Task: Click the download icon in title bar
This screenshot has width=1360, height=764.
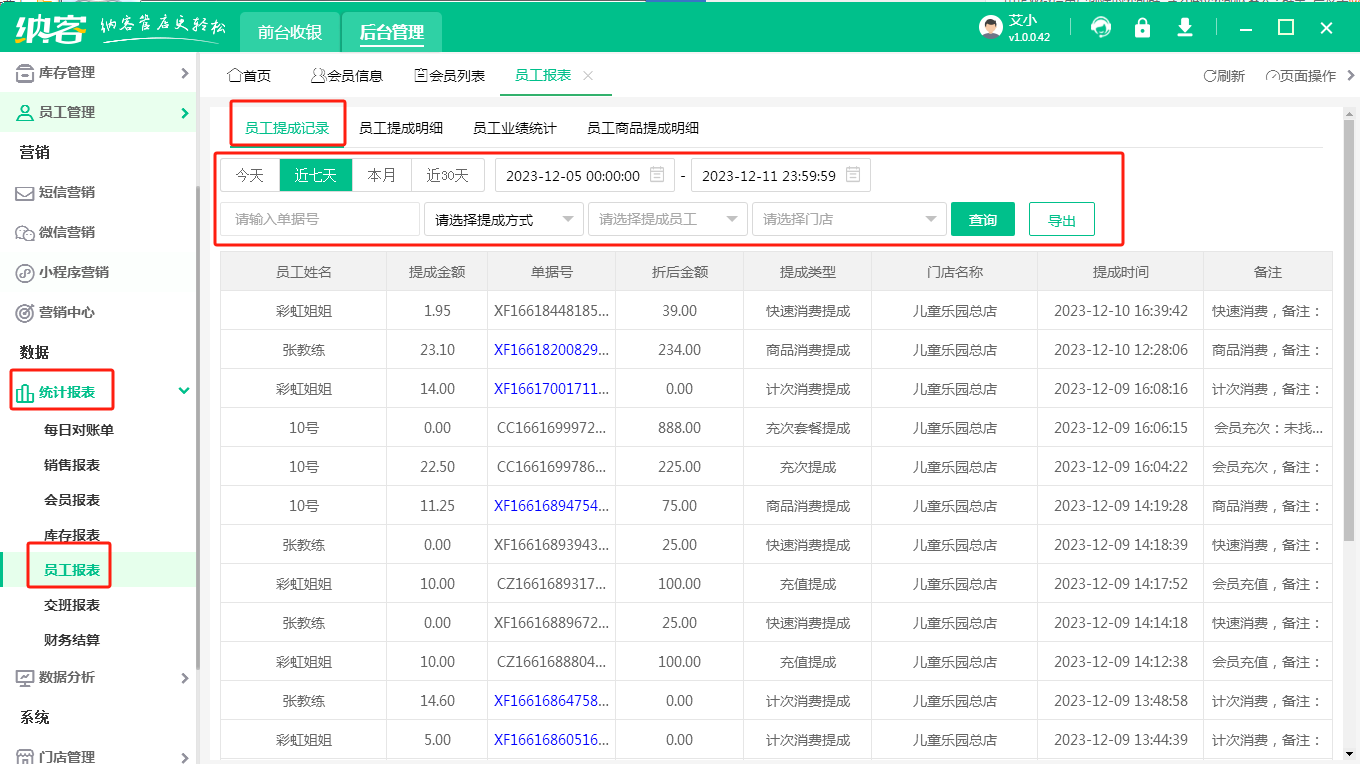Action: [x=1185, y=28]
